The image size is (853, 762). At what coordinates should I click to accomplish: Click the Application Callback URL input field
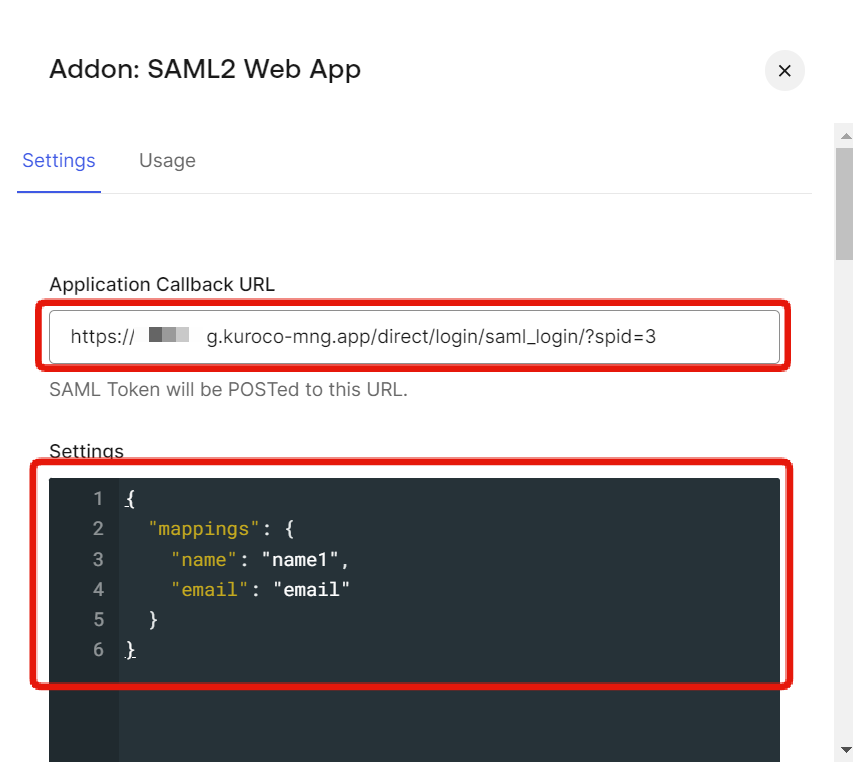[x=413, y=337]
